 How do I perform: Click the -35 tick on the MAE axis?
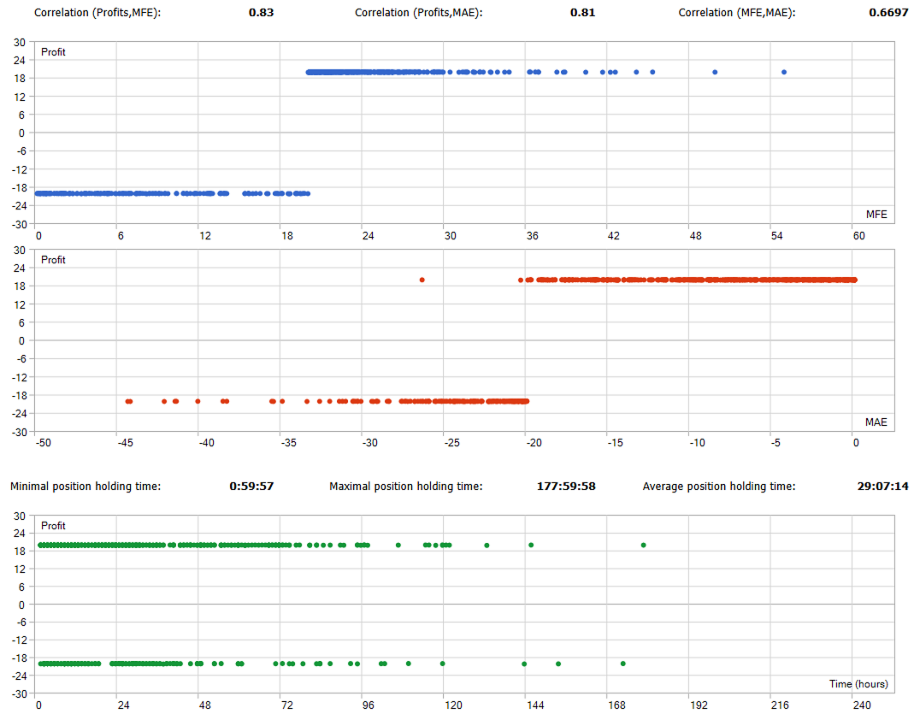(x=288, y=442)
